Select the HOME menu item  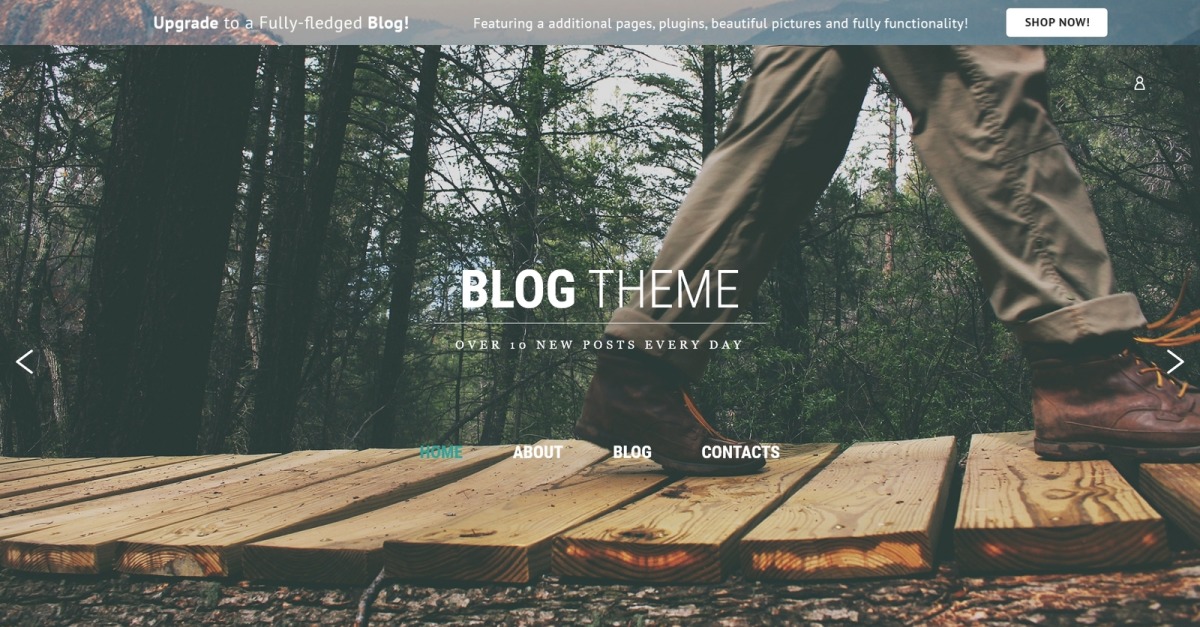(x=441, y=452)
